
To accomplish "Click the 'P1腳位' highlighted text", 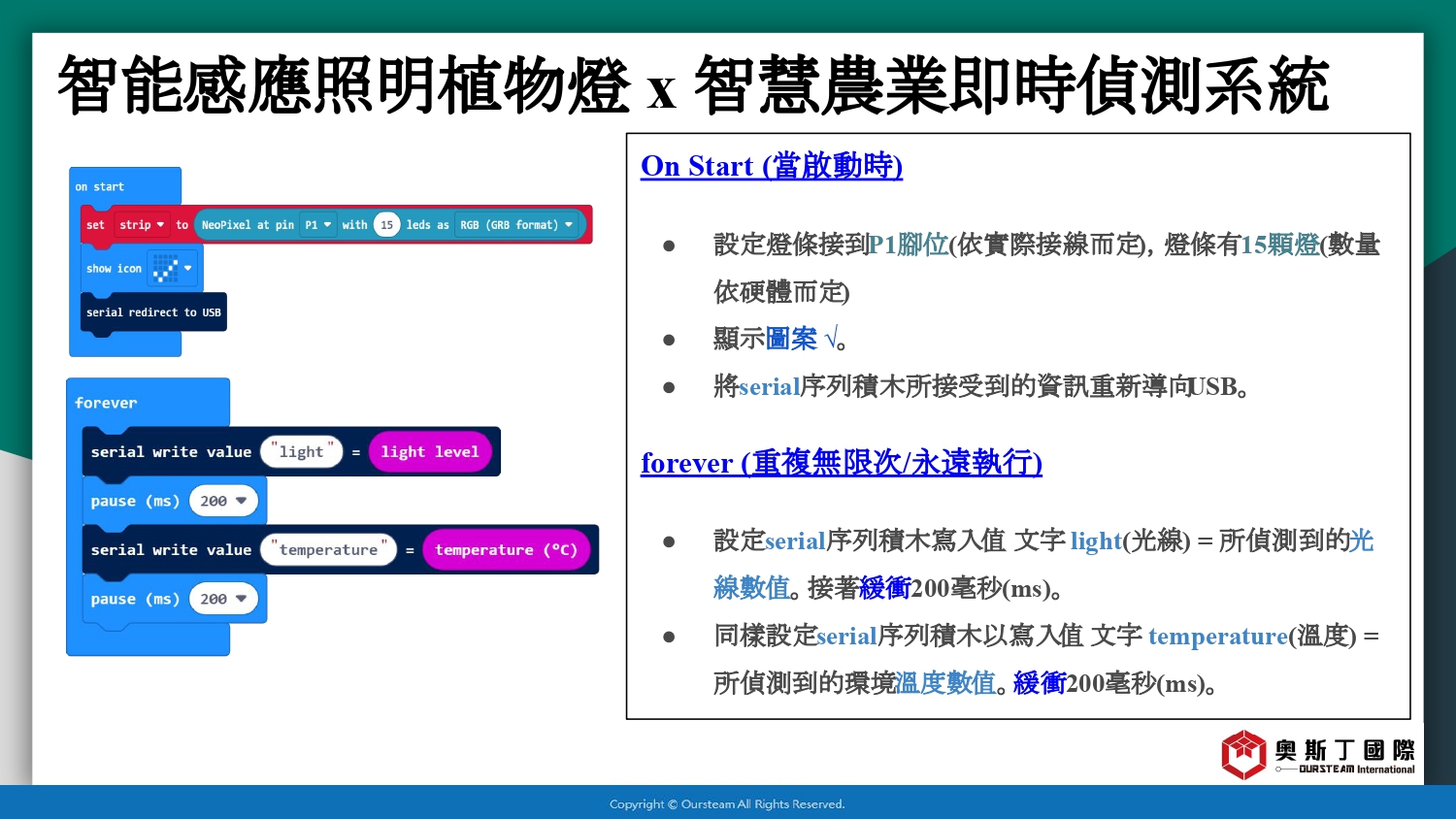I will click(x=909, y=245).
